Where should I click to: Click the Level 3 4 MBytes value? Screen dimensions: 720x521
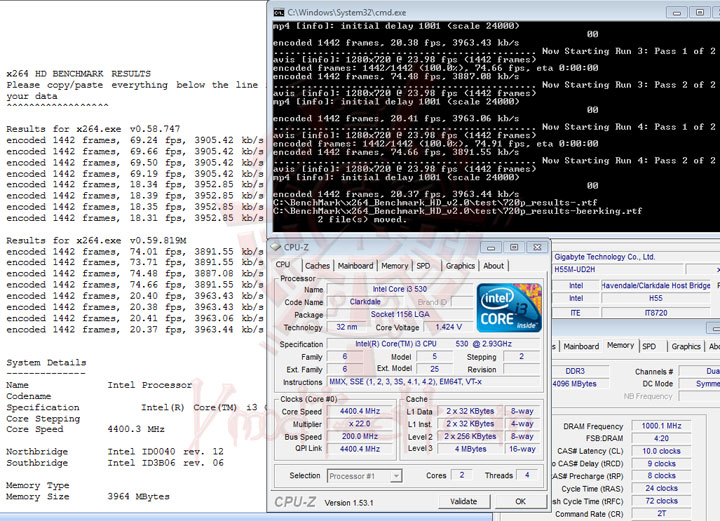coord(470,449)
